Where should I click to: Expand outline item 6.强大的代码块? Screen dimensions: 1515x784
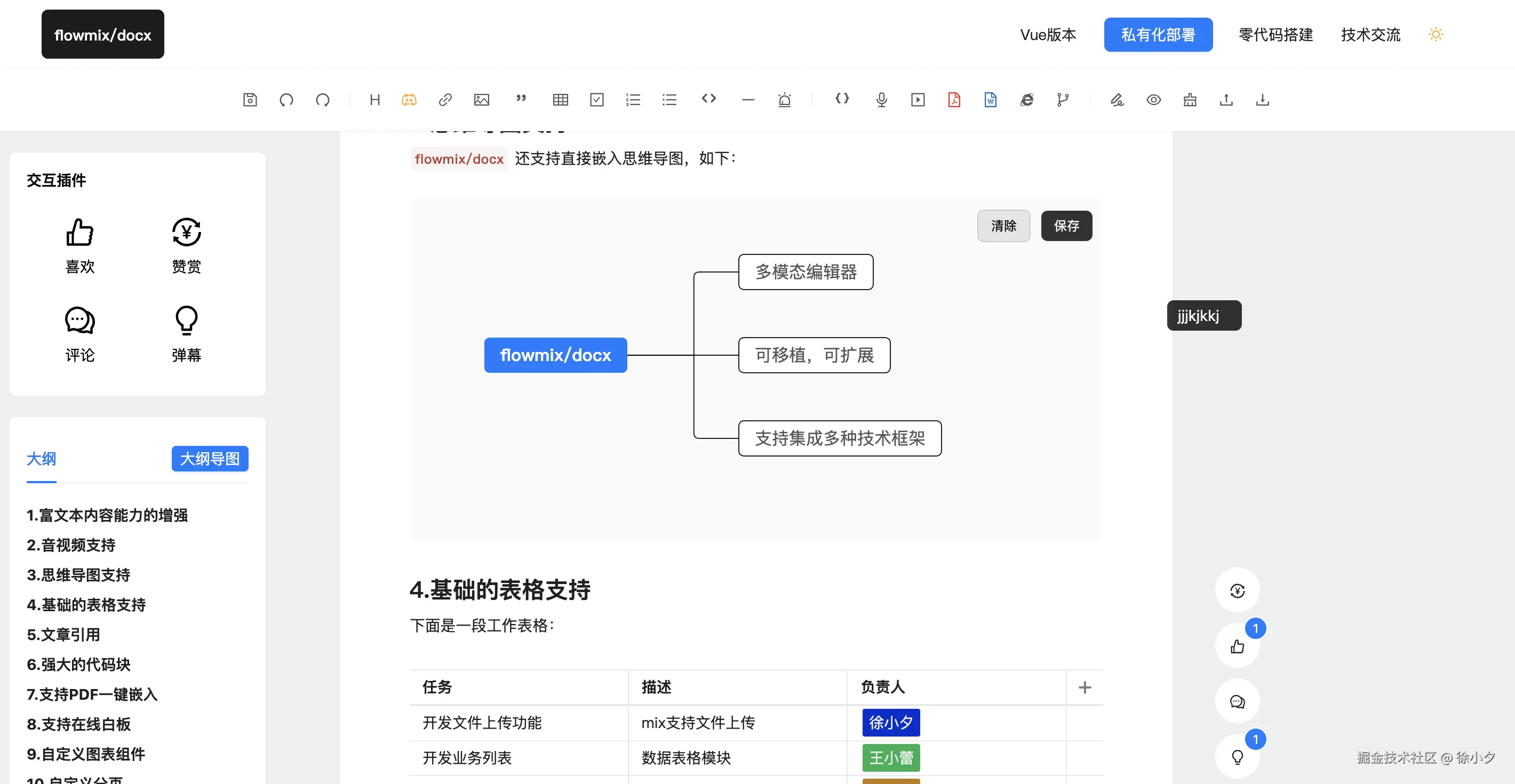pos(78,665)
